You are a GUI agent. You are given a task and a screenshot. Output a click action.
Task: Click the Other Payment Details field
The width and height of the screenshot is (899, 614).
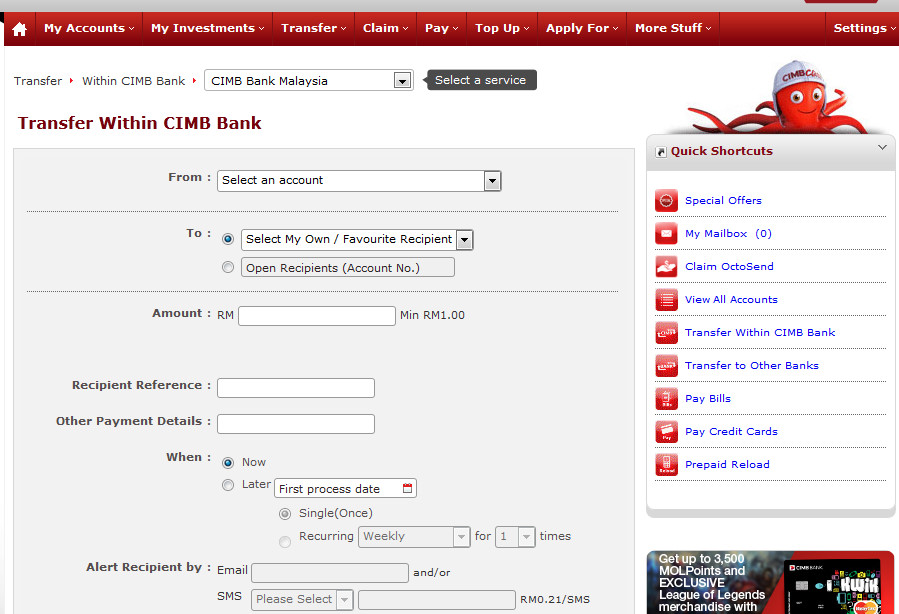coord(296,424)
